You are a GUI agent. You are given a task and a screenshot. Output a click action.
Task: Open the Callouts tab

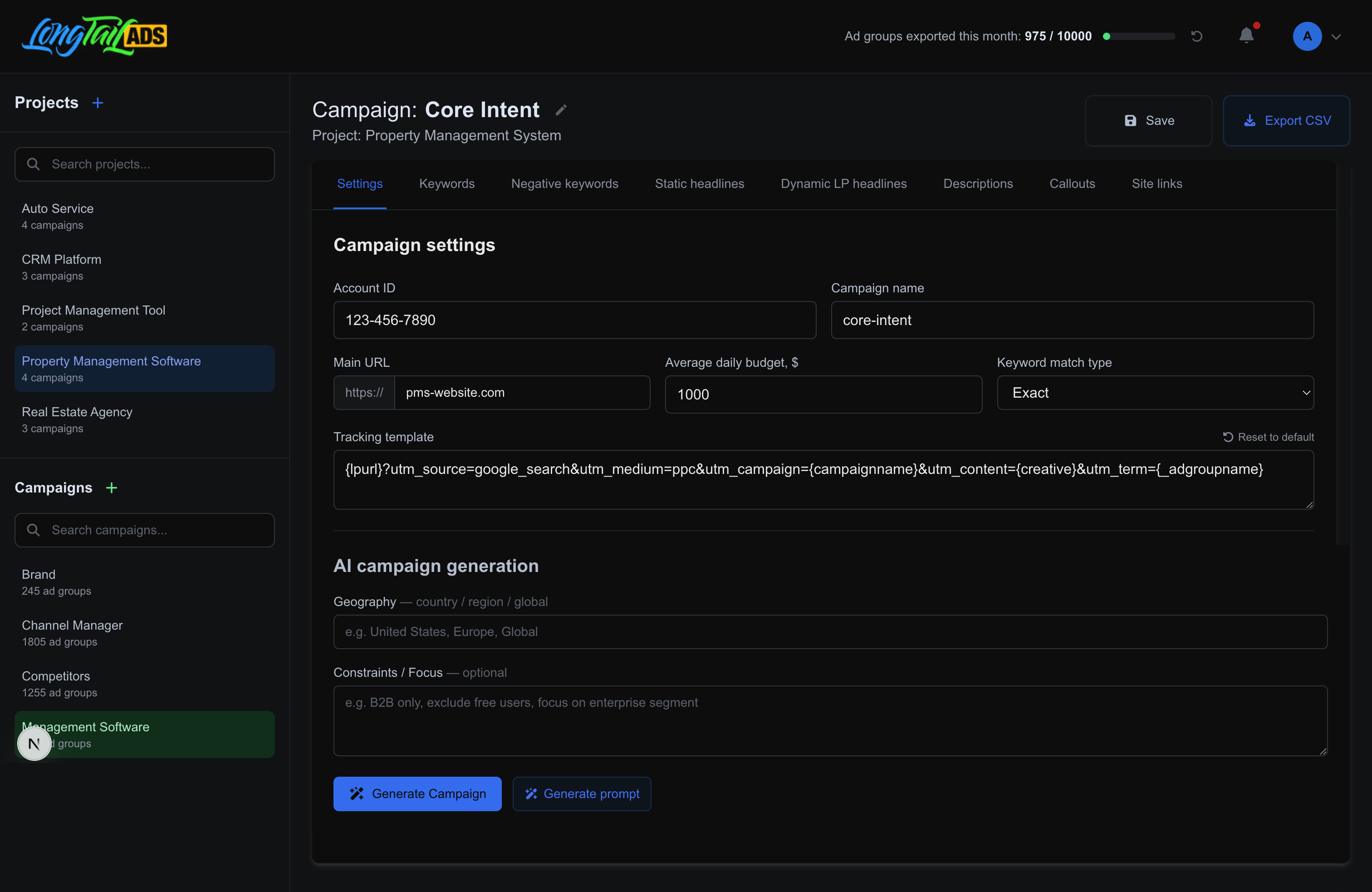pos(1072,183)
